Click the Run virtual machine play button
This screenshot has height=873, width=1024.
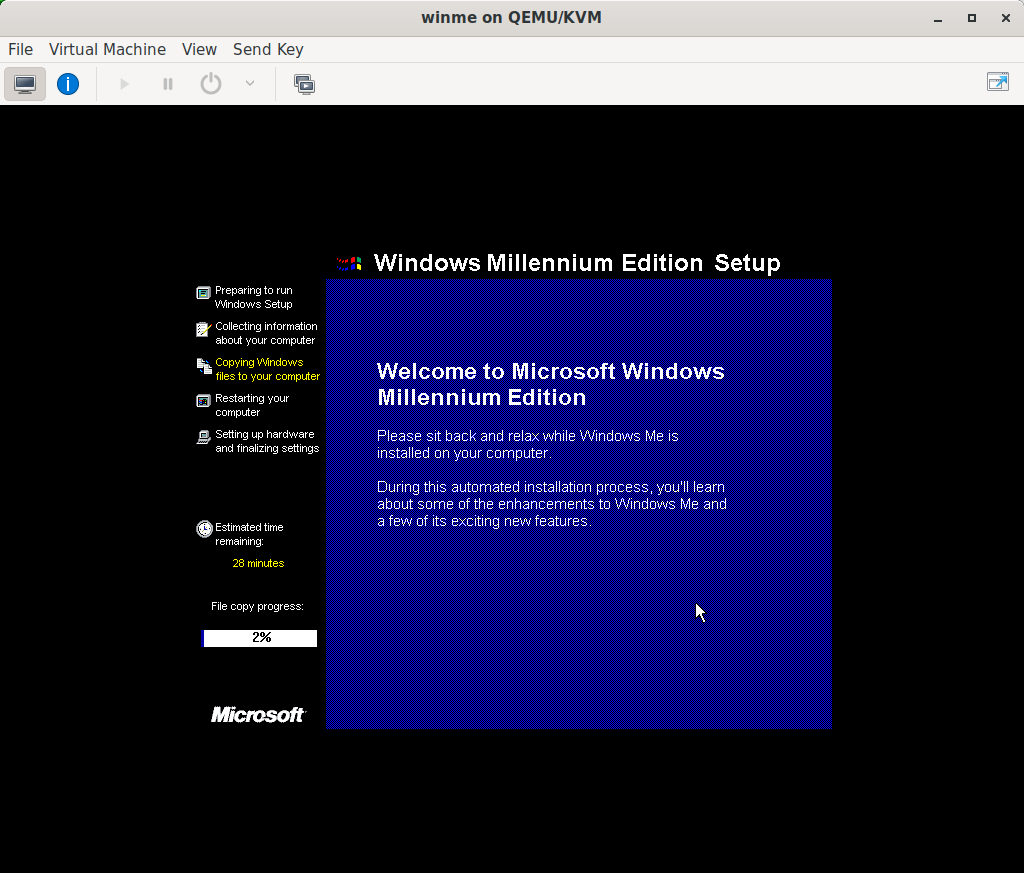pos(124,84)
